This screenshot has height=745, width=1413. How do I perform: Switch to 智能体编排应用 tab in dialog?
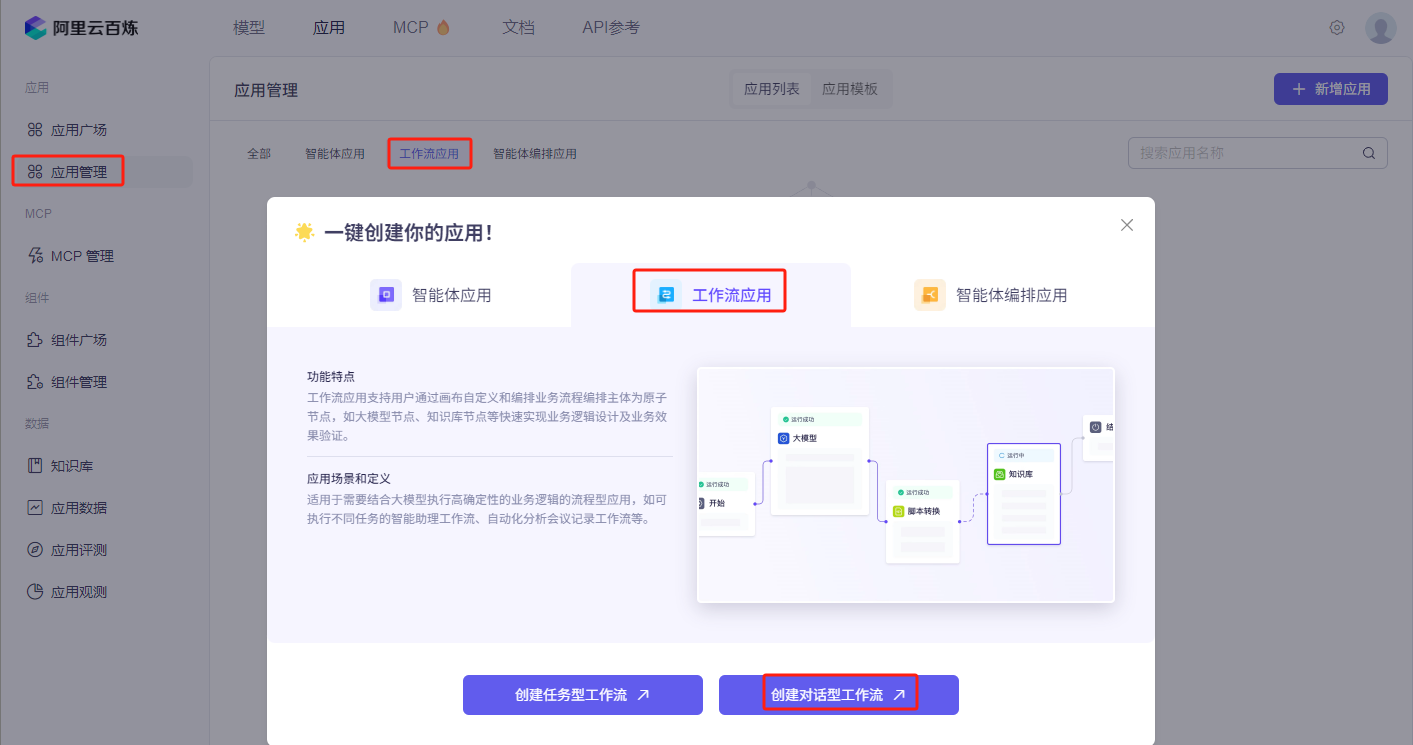tap(991, 295)
